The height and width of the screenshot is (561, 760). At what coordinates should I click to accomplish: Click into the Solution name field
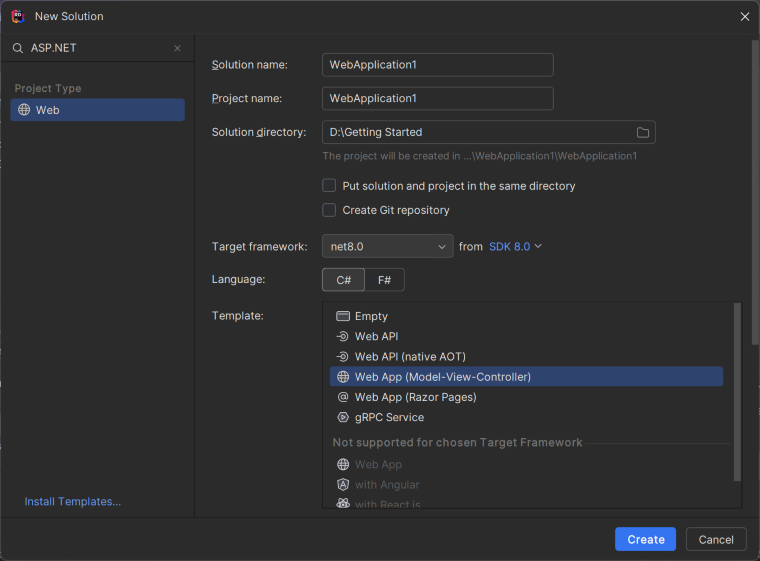click(x=438, y=65)
